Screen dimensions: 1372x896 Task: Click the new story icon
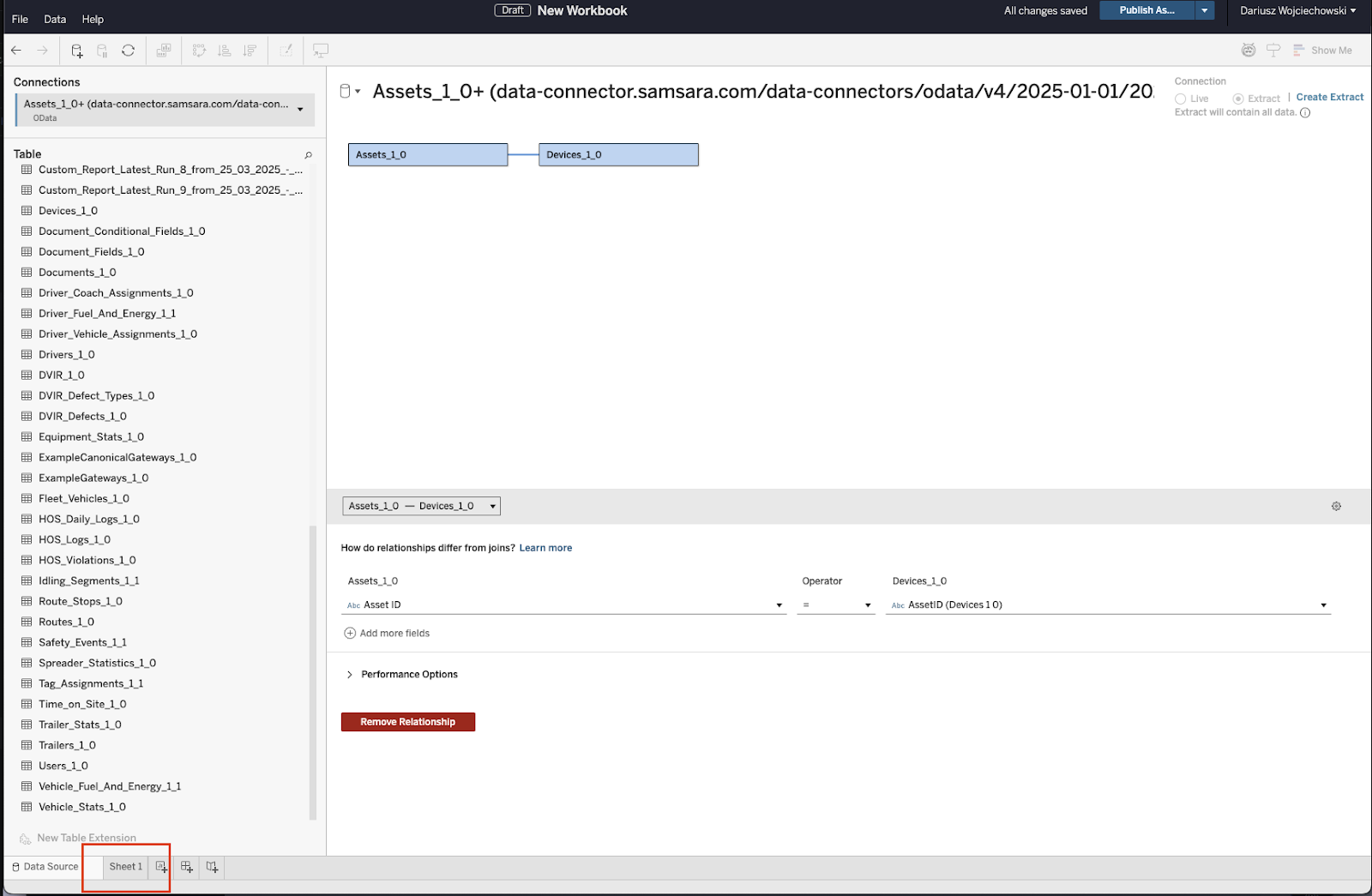point(212,867)
